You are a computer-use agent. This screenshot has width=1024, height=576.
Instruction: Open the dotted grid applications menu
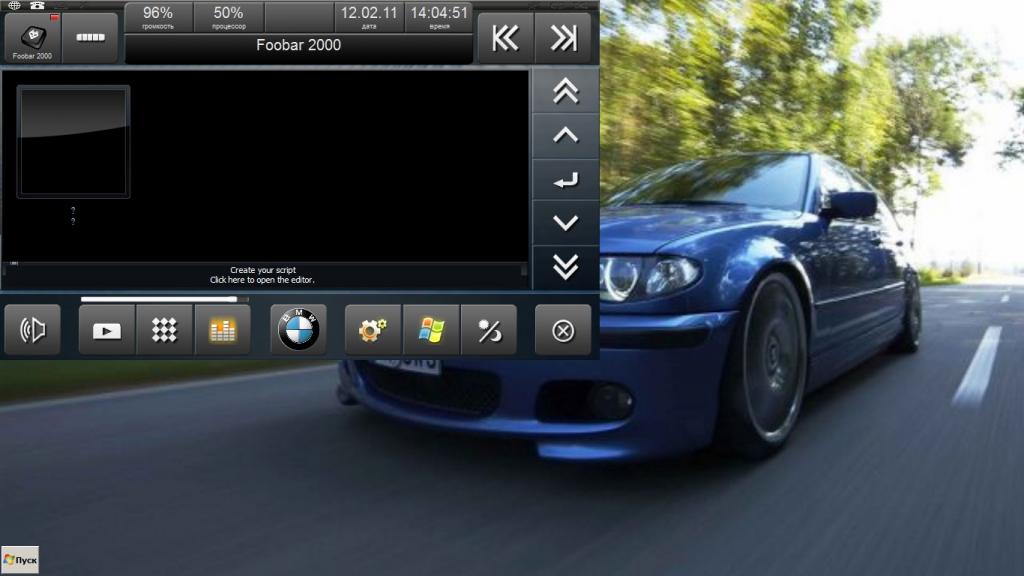(x=164, y=330)
